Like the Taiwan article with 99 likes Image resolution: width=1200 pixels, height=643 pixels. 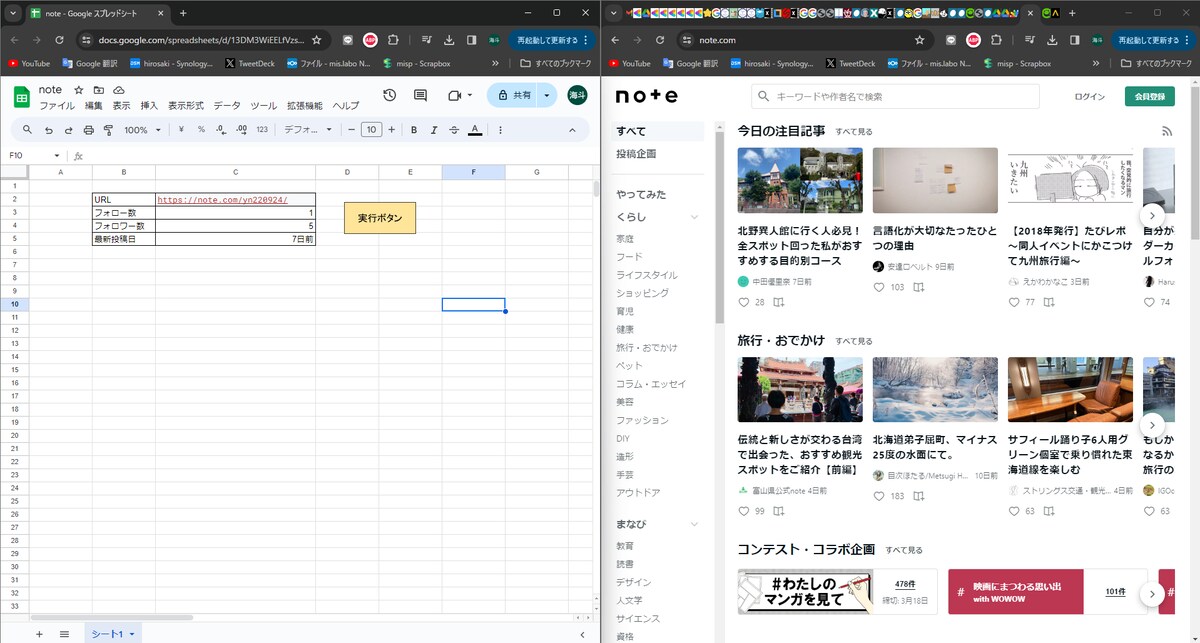(x=743, y=511)
